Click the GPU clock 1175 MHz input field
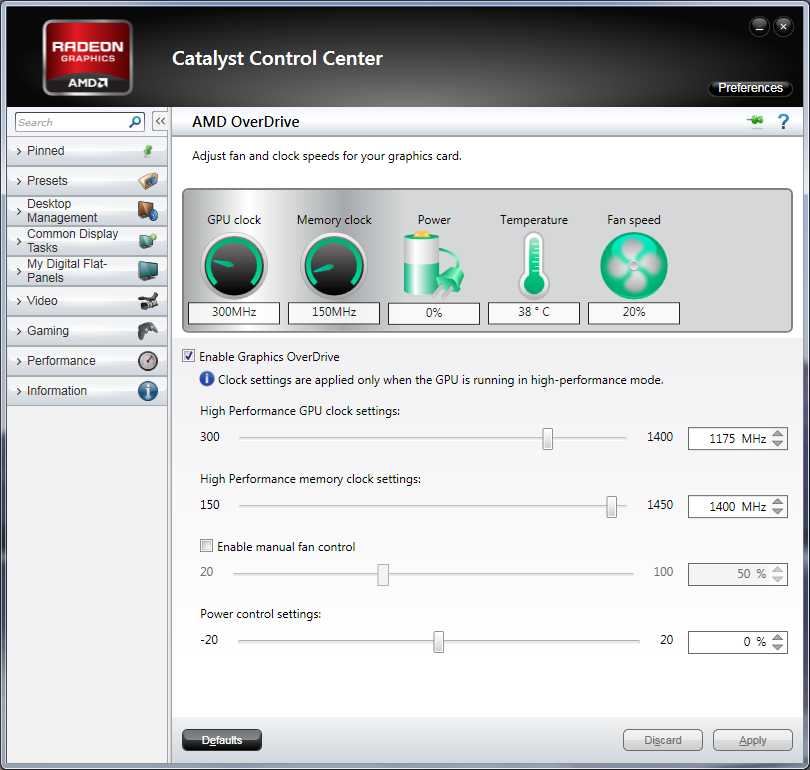810x770 pixels. tap(728, 438)
